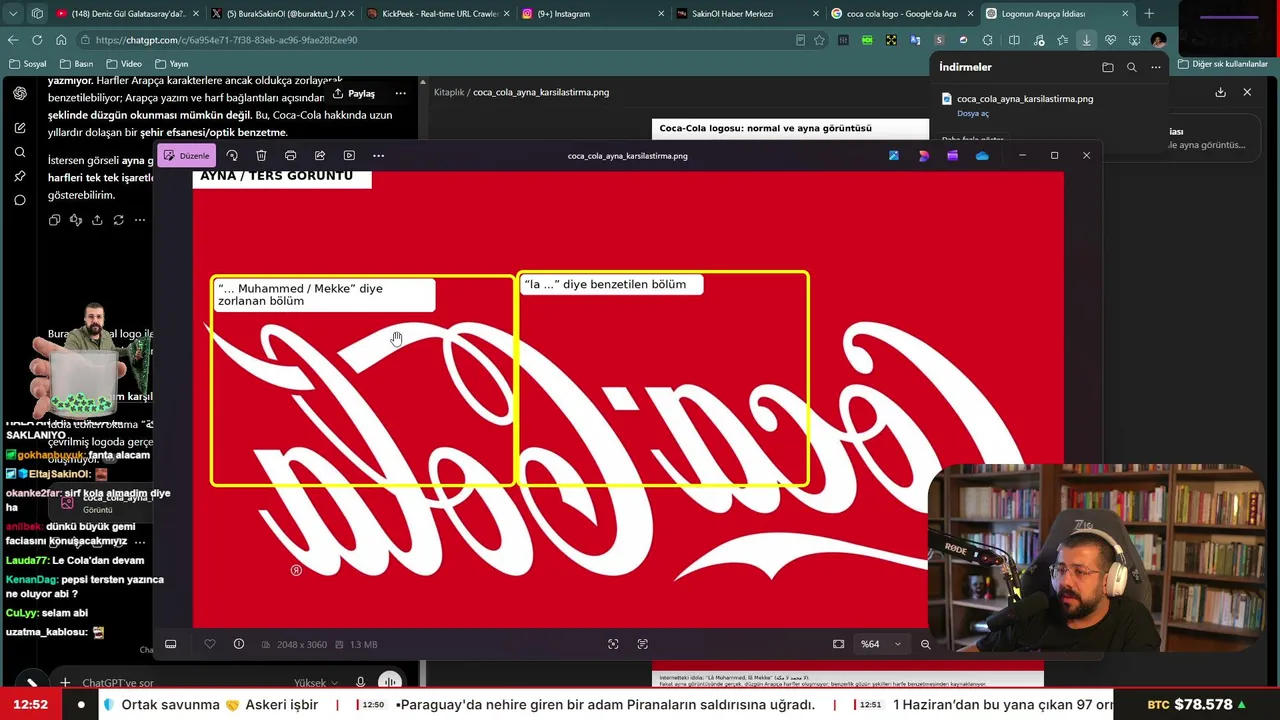1280x720 pixels.
Task: Start ChatGPT voice mode
Action: [390, 683]
